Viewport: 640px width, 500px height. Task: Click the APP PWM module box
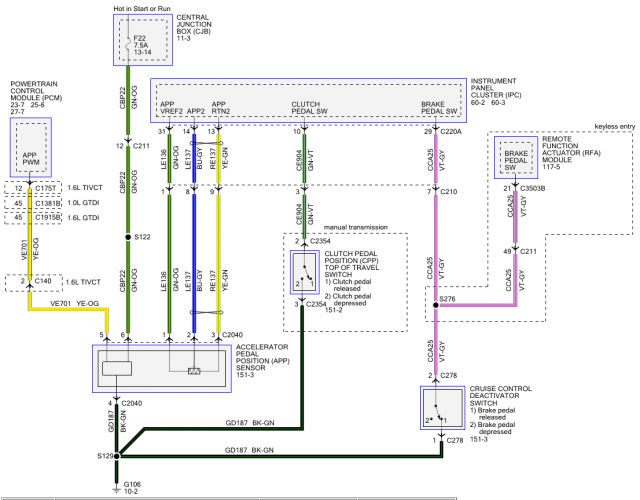pyautogui.click(x=31, y=148)
